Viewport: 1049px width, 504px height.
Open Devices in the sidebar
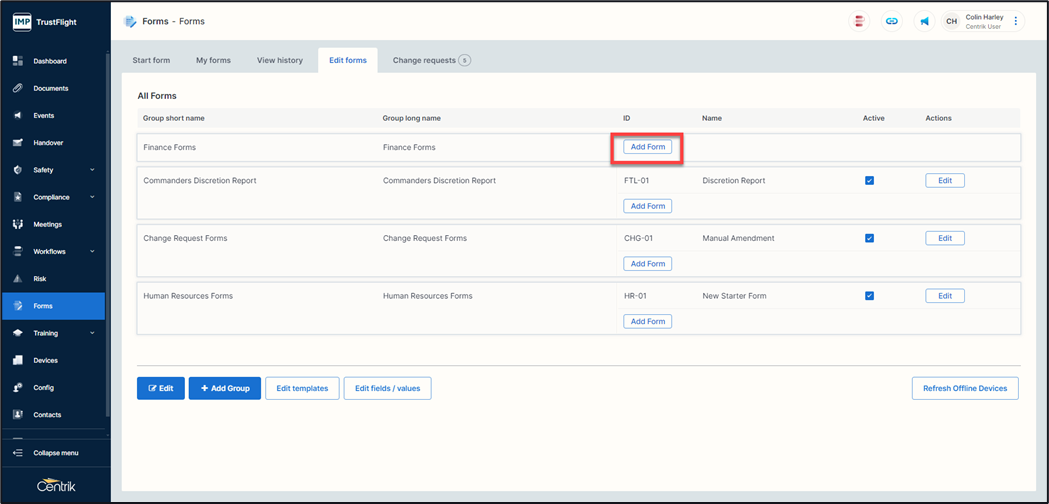point(45,360)
